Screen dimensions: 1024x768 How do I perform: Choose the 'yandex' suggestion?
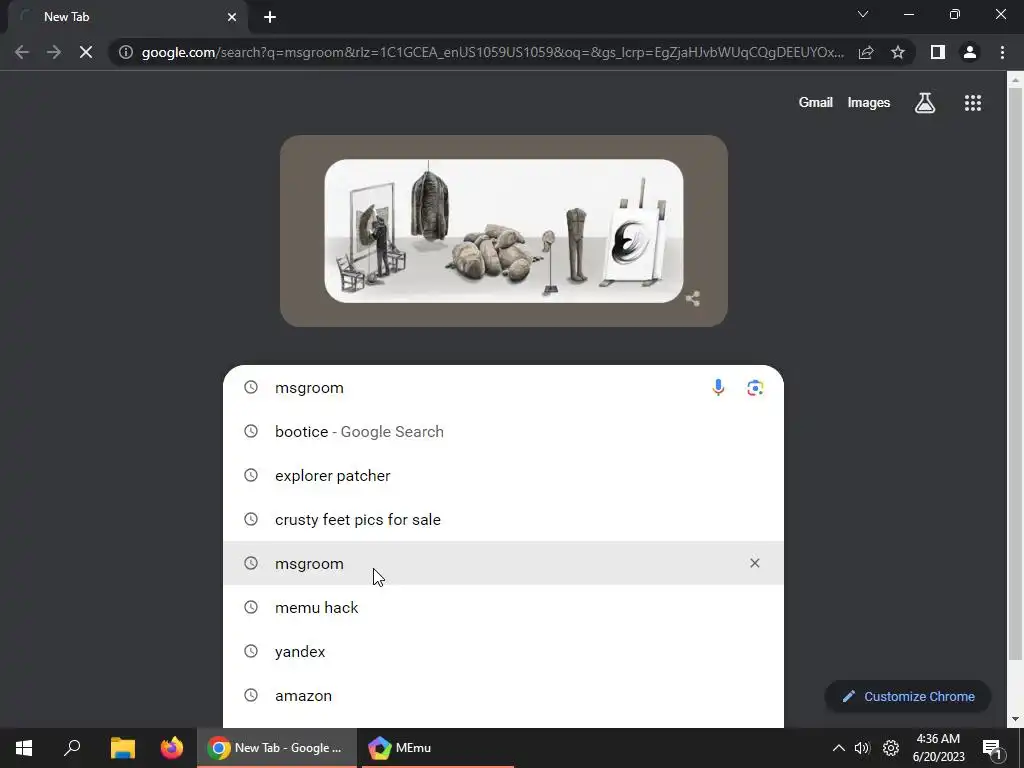click(x=504, y=651)
